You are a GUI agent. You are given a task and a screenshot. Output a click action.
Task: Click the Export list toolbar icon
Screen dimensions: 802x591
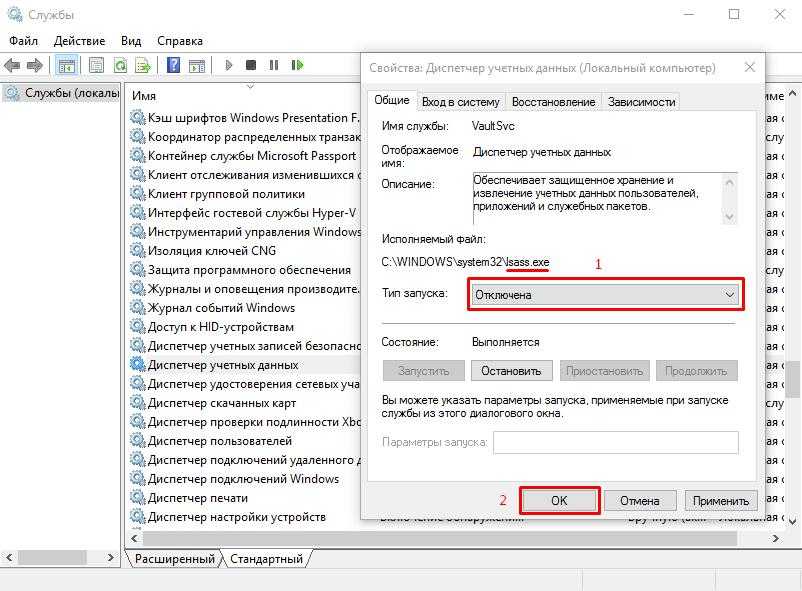[143, 66]
